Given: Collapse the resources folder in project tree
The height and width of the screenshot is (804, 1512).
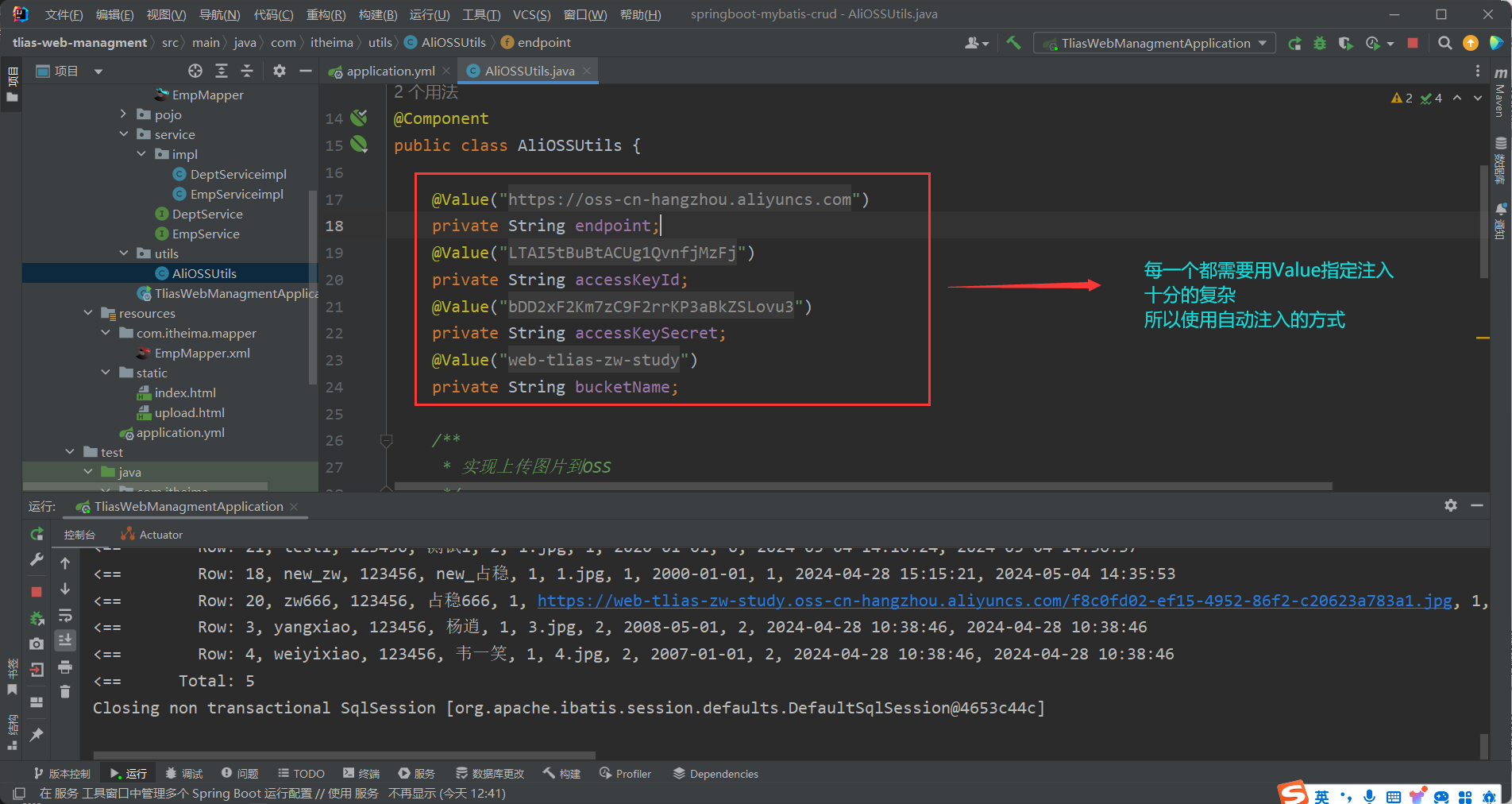Looking at the screenshot, I should click(88, 313).
